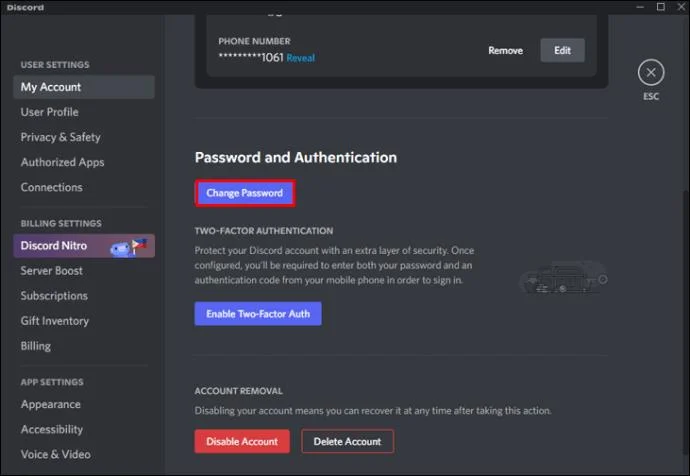Viewport: 690px width, 476px height.
Task: Open Voice & Video settings
Action: pyautogui.click(x=84, y=455)
